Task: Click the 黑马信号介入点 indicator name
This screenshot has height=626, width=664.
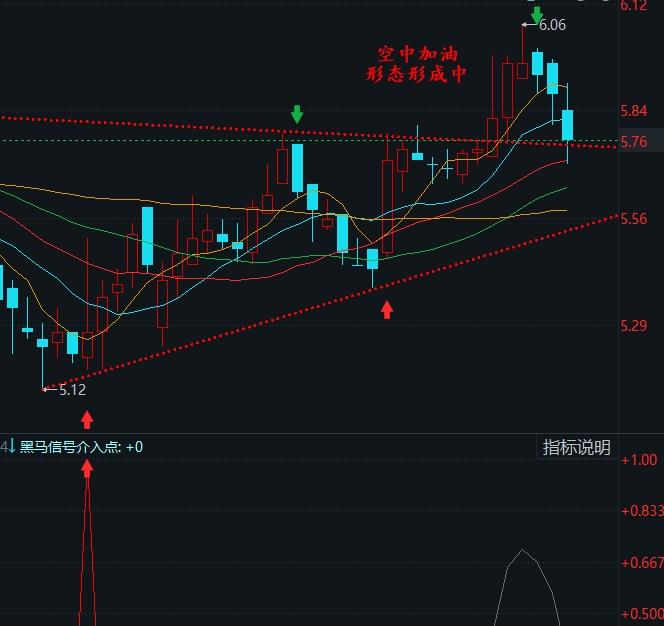Action: pyautogui.click(x=70, y=447)
